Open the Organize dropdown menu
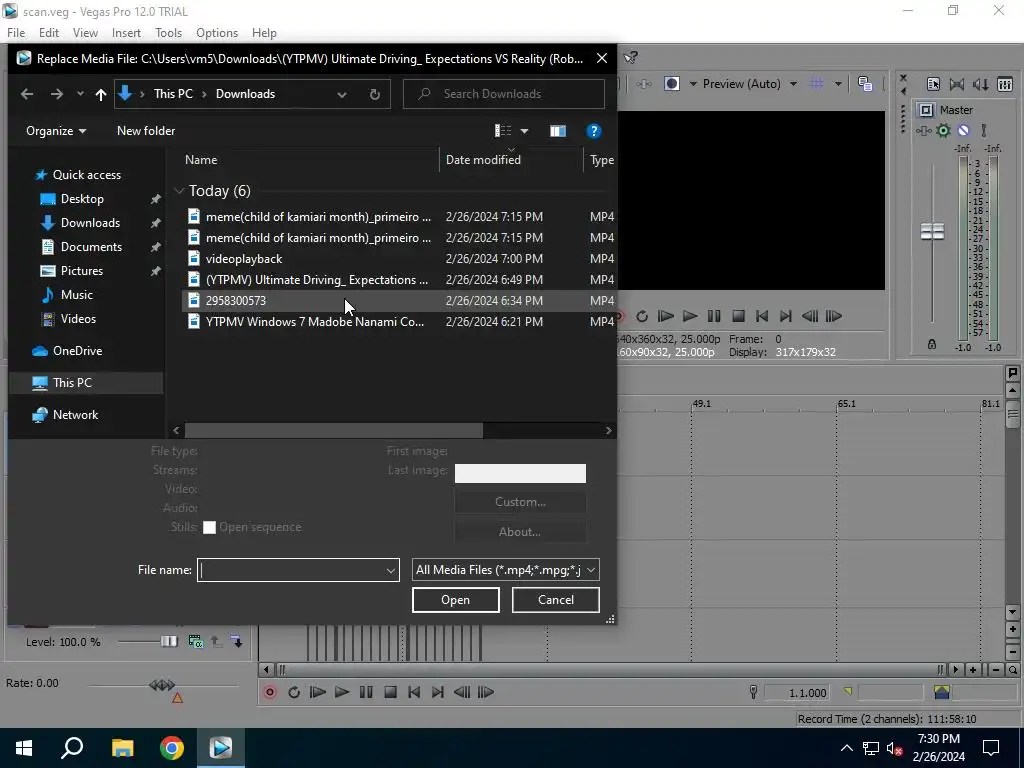 (56, 131)
